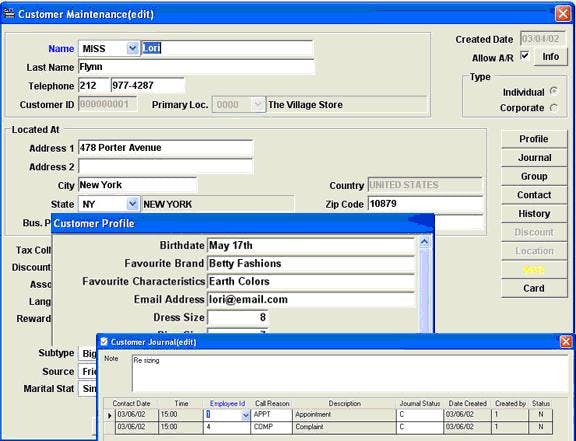This screenshot has height=441, width=576.
Task: Click the Zip Code field 10879
Action: point(425,204)
